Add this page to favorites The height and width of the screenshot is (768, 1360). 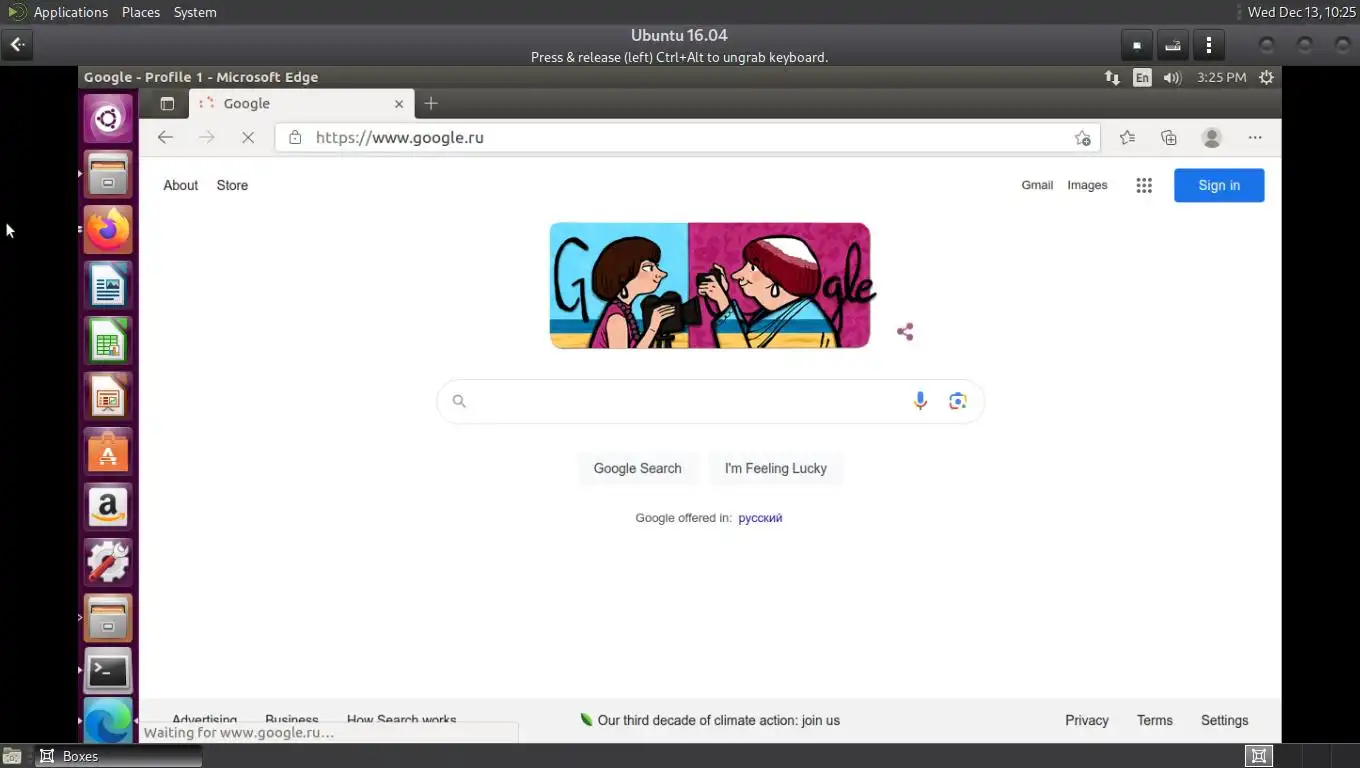tap(1082, 137)
